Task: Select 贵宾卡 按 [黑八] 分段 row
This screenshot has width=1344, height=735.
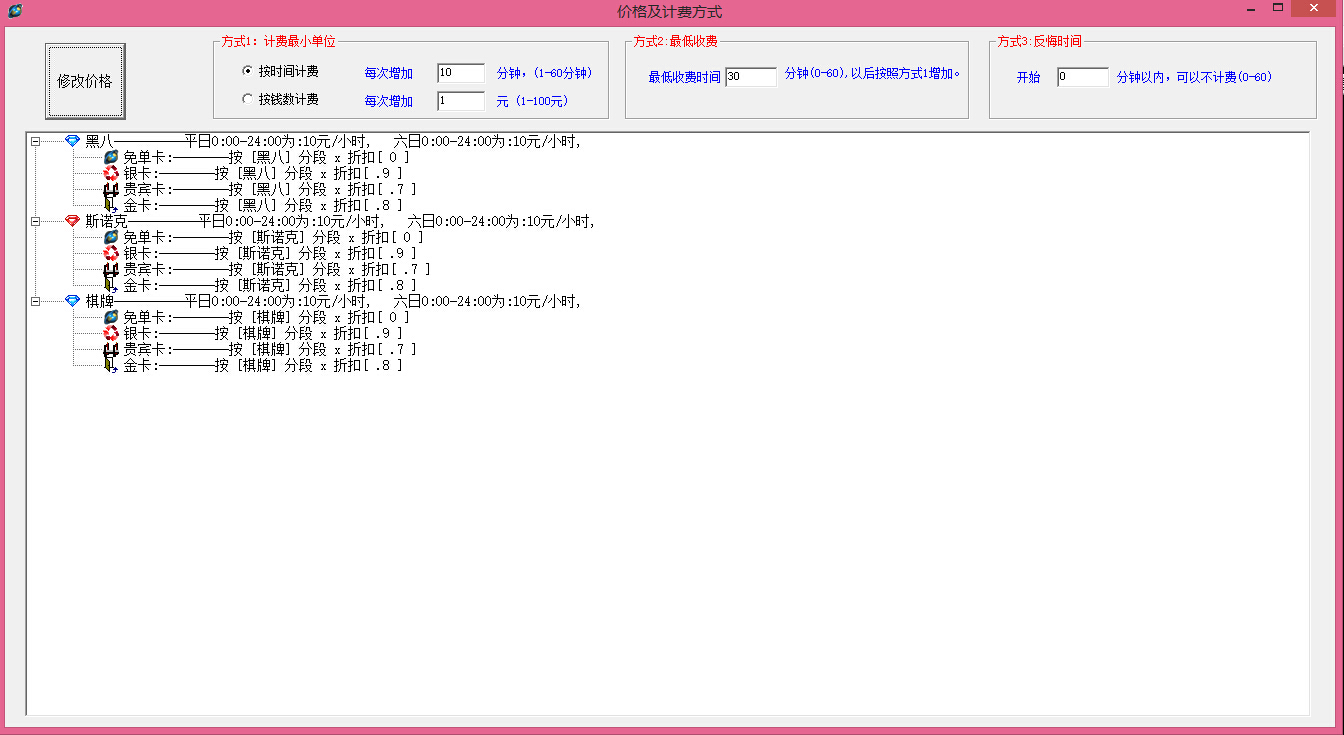Action: click(270, 189)
